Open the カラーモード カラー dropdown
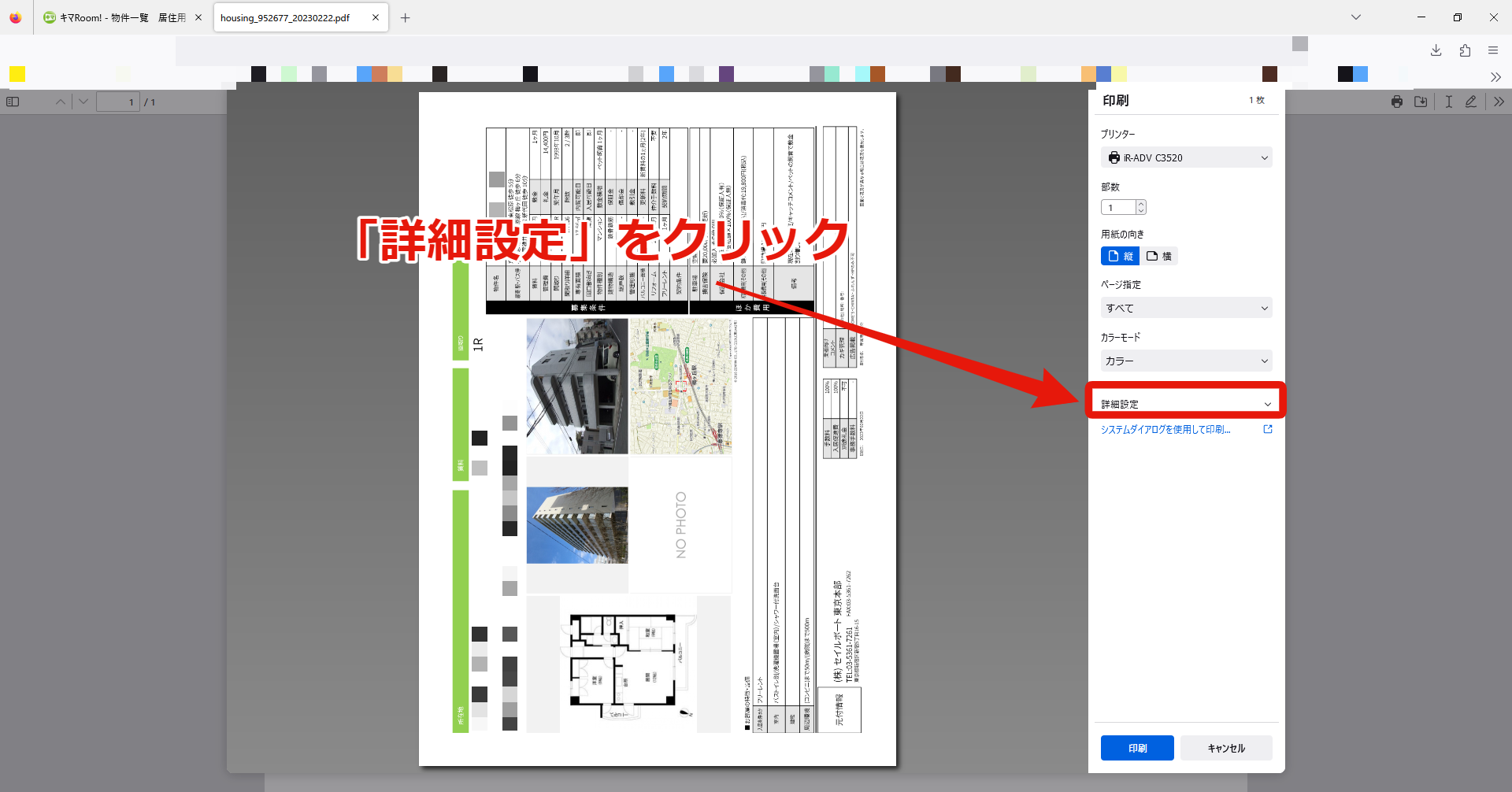The height and width of the screenshot is (792, 1512). click(x=1186, y=361)
